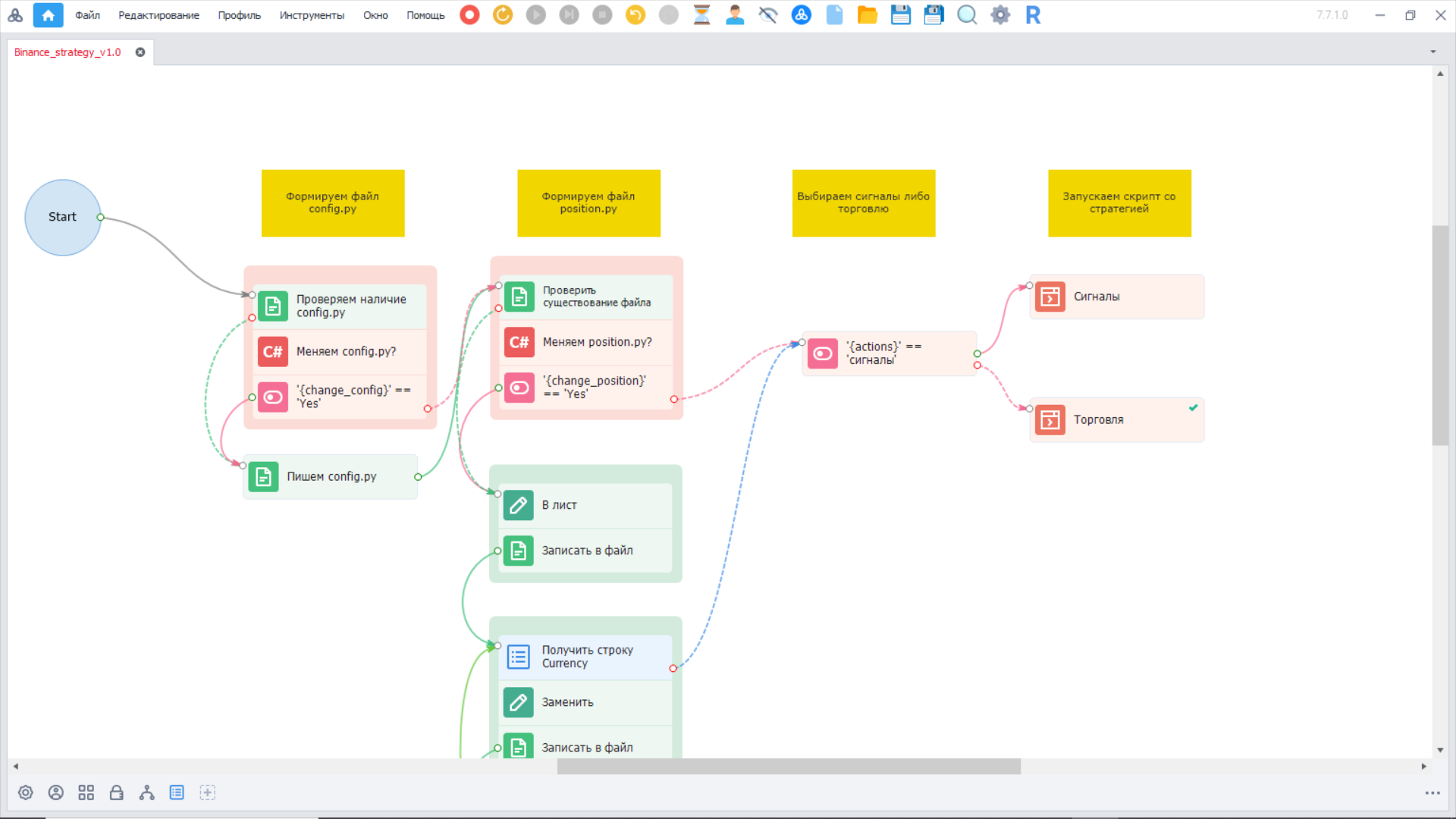Expand the tab list dropdown arrow

1432,52
